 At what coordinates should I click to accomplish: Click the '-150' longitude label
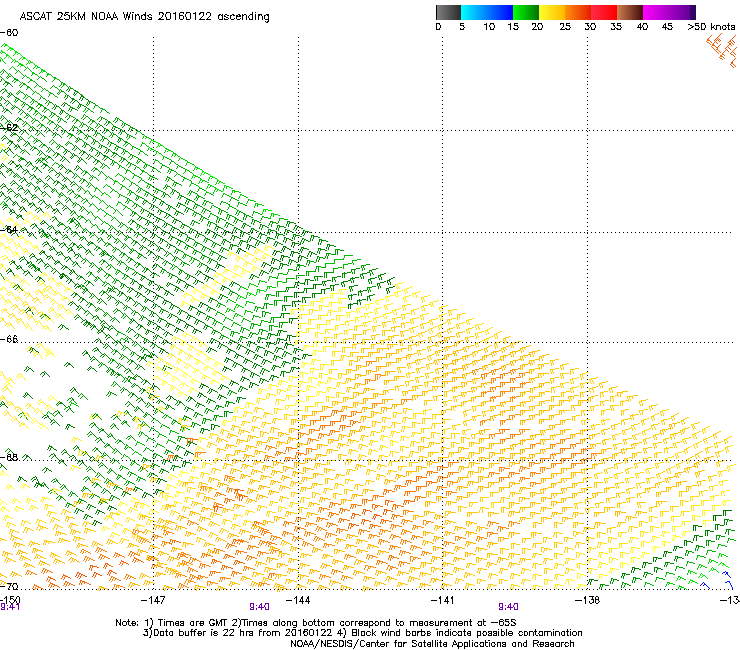click(x=10, y=600)
